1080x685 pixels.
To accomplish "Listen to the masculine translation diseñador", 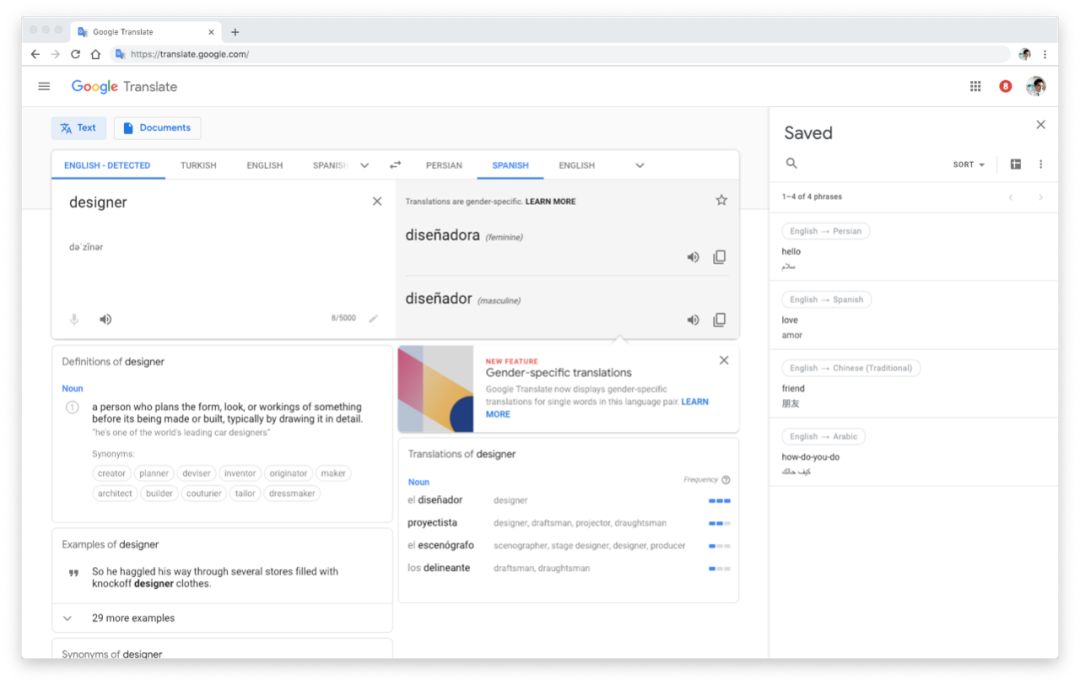I will pyautogui.click(x=693, y=319).
